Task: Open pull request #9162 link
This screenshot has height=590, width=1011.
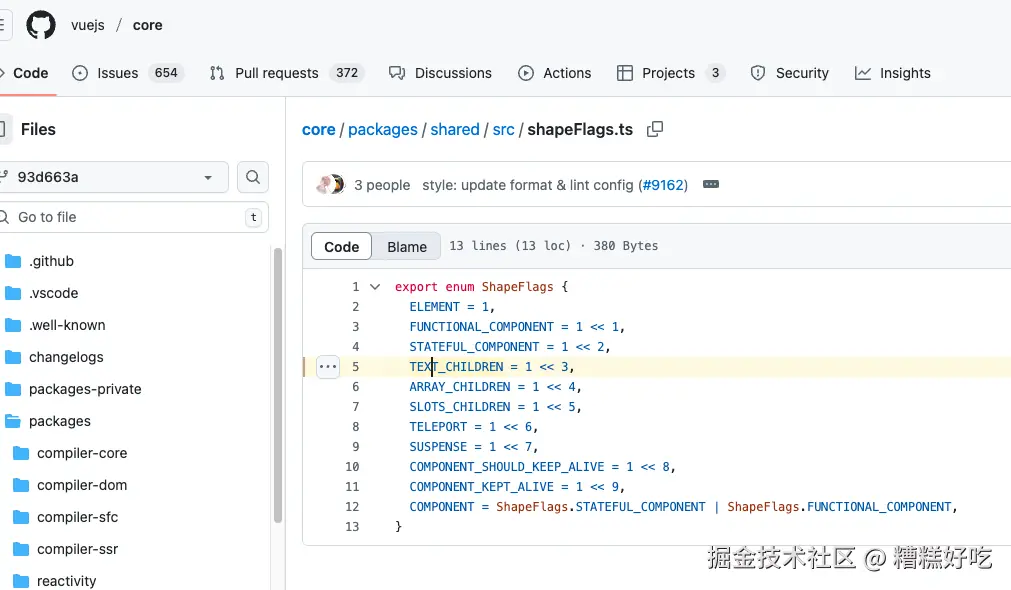Action: point(663,185)
